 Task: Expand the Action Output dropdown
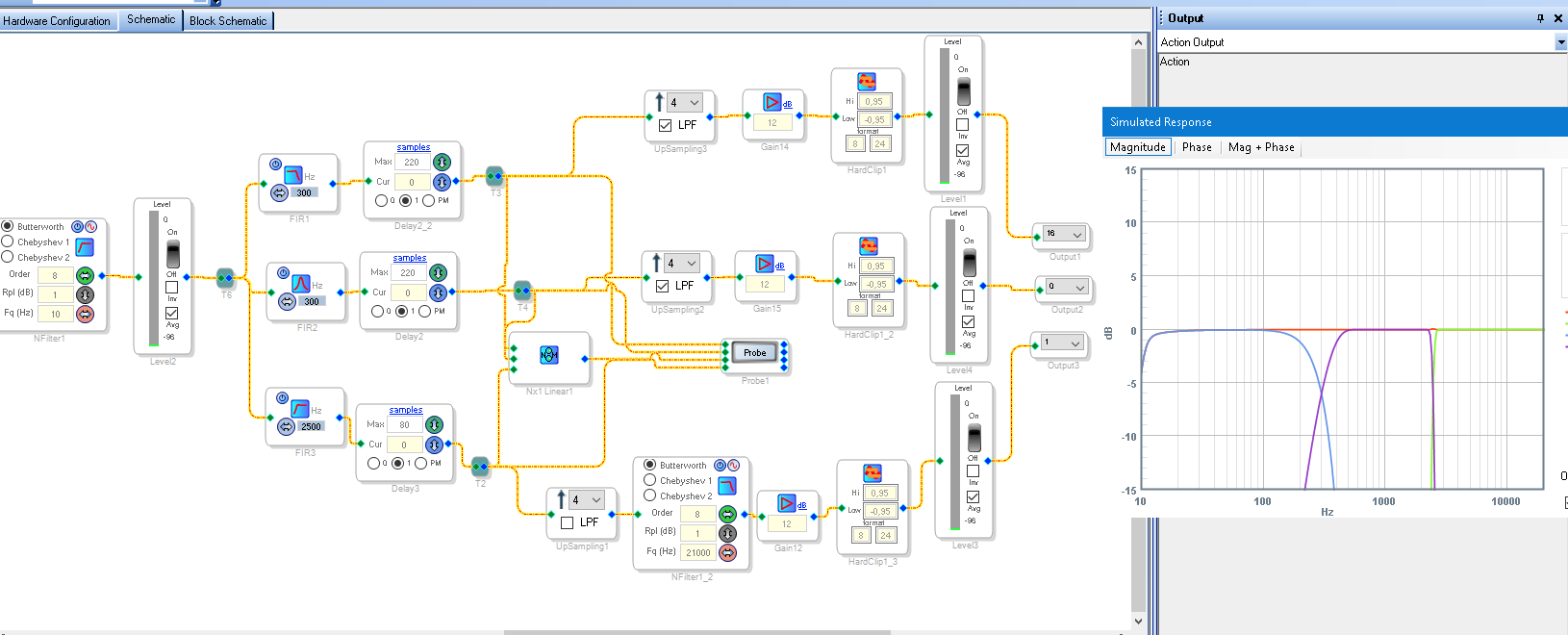tap(1560, 42)
